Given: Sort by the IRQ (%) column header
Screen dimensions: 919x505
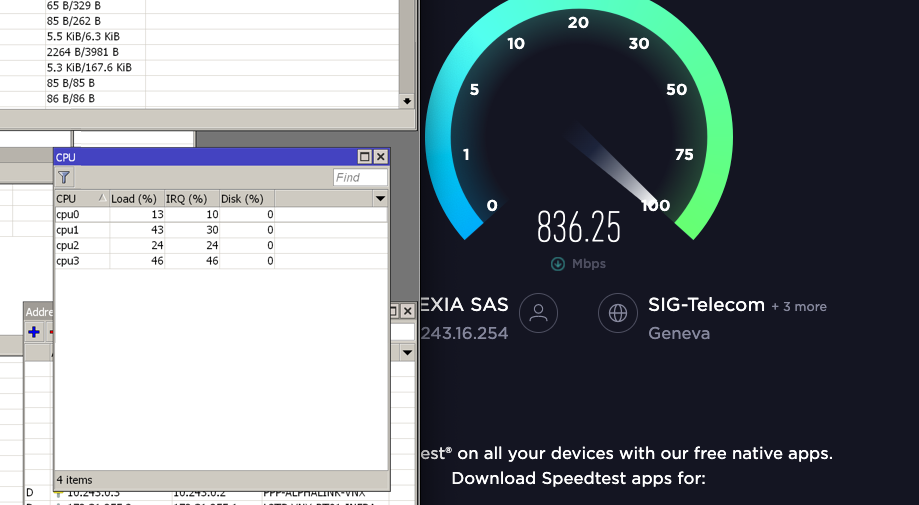Looking at the screenshot, I should point(192,199).
